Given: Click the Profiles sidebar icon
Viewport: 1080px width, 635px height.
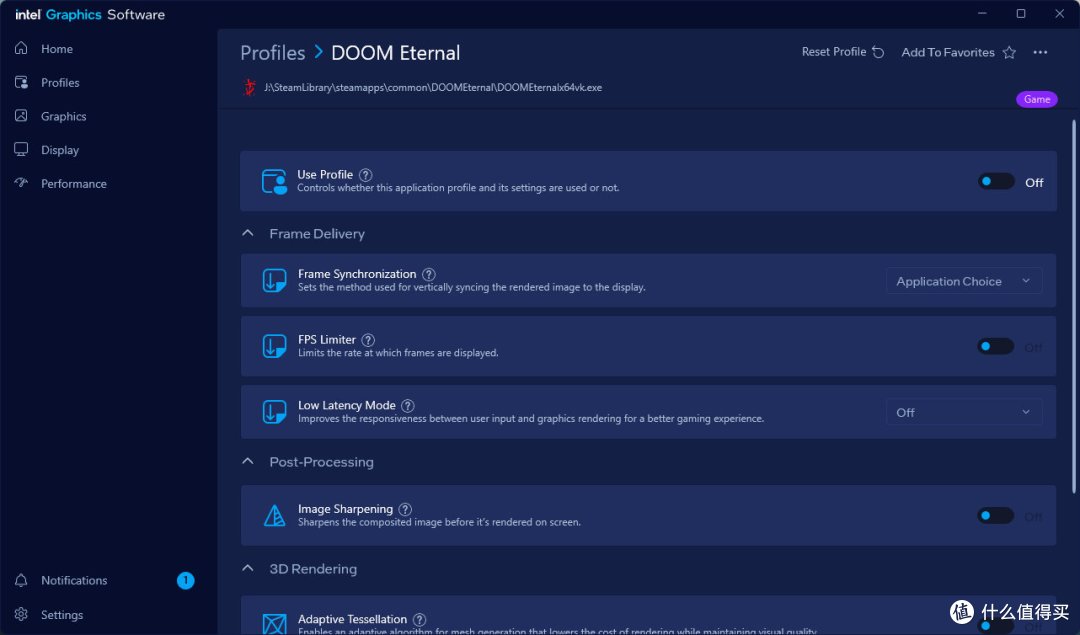Looking at the screenshot, I should coord(21,82).
